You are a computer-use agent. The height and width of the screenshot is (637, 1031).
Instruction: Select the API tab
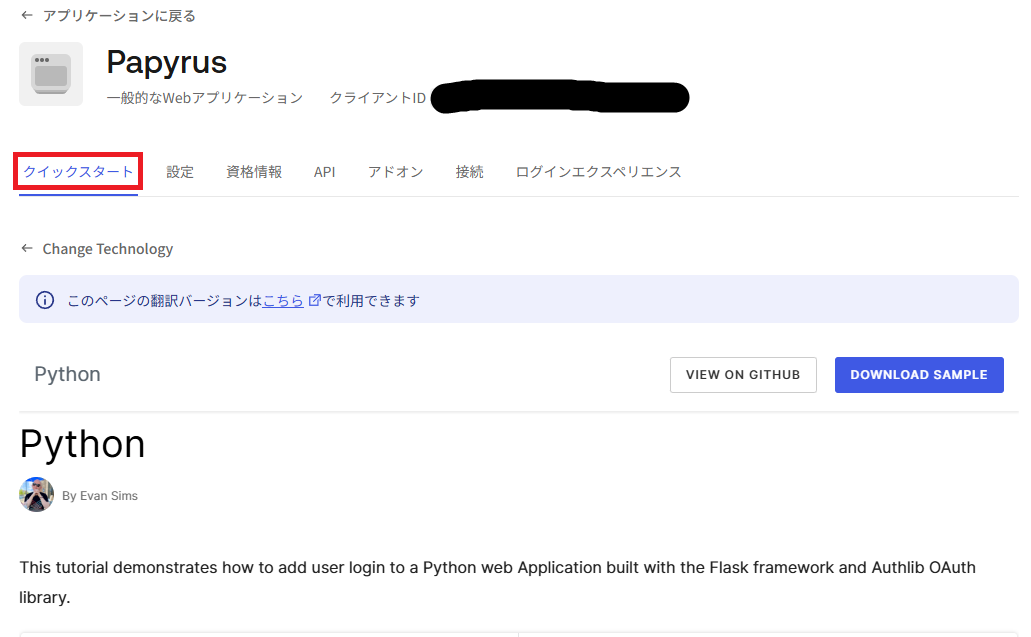tap(324, 172)
